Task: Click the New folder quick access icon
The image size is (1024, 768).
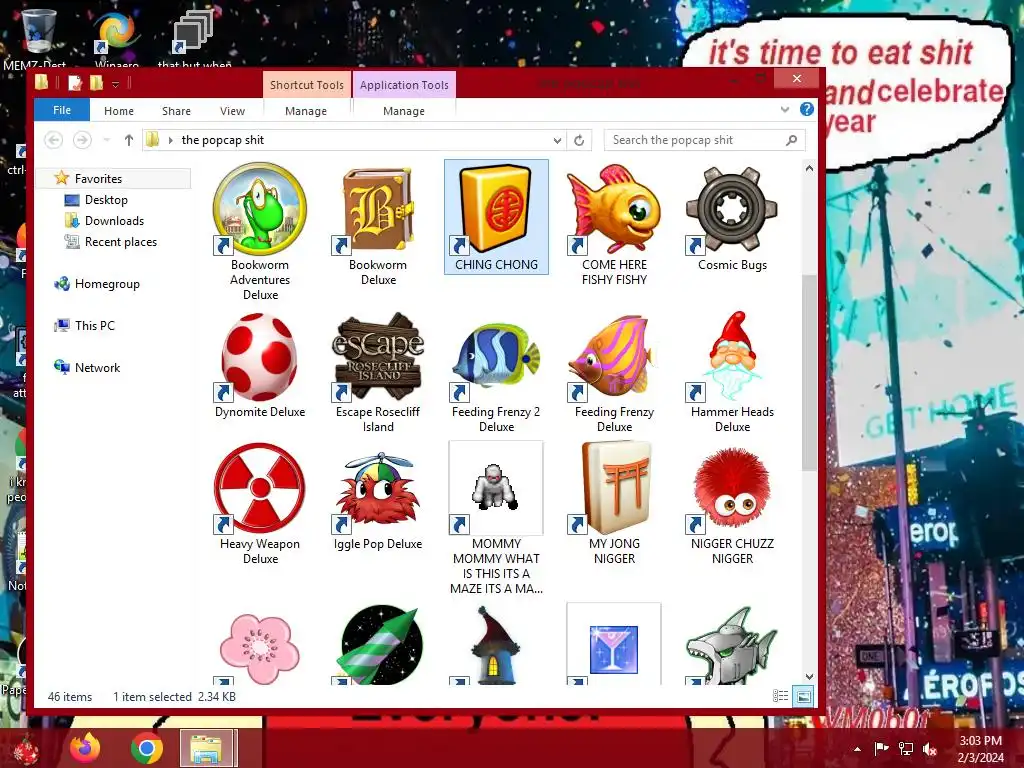Action: click(x=97, y=83)
